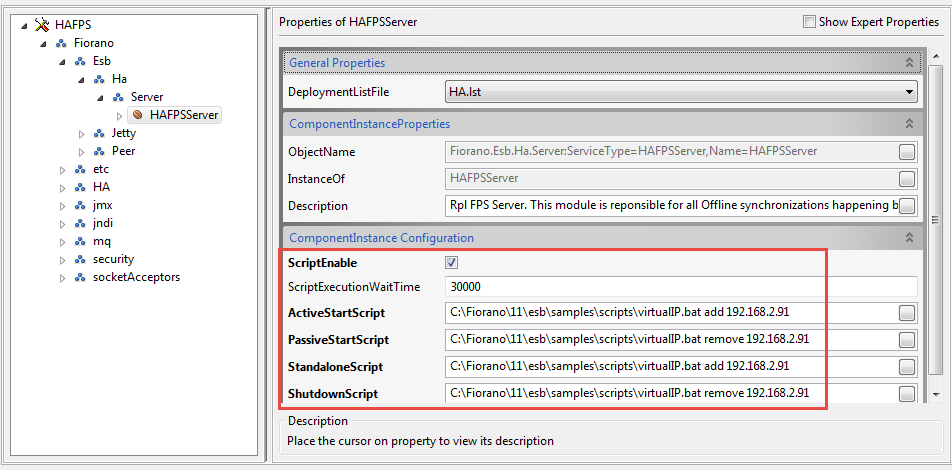Collapse the HAFPS root tree node

(24, 26)
